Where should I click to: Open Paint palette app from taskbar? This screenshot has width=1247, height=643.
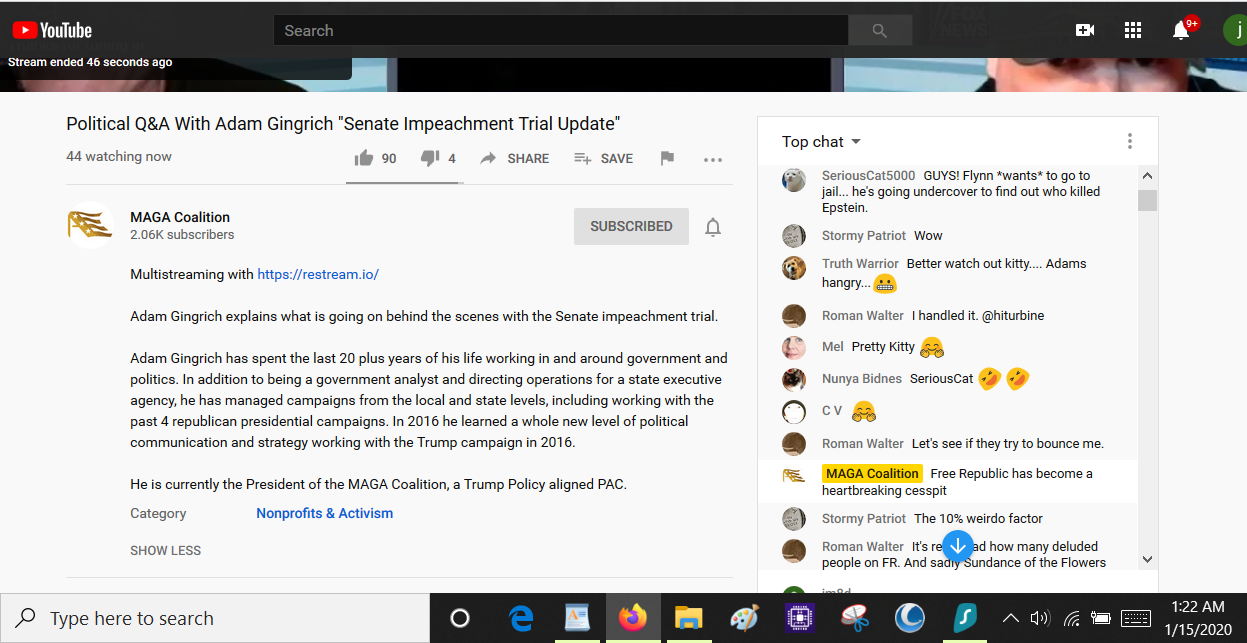click(x=744, y=618)
